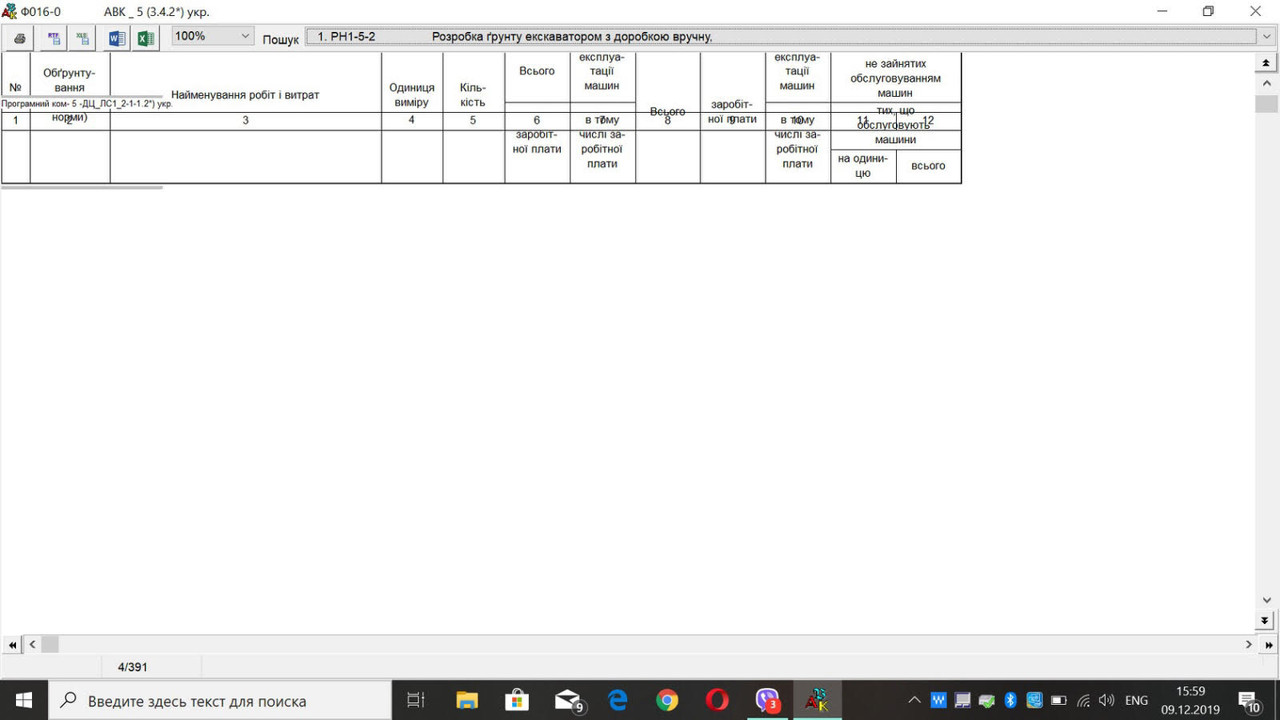Screen dimensions: 1280x720
Task: Click vertical scrollbar down arrow
Action: click(1266, 600)
